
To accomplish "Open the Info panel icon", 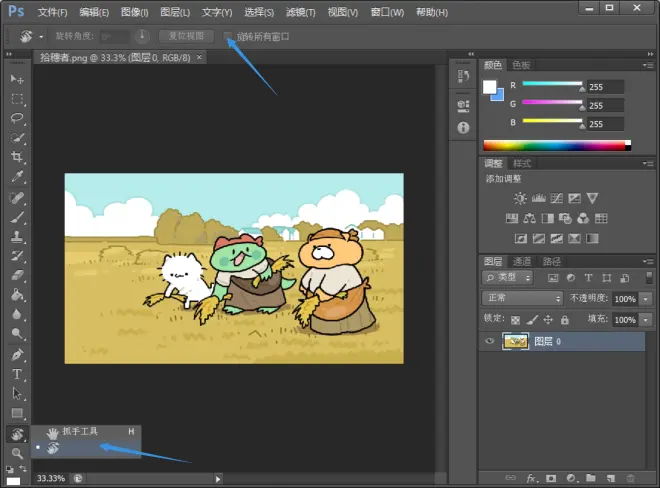I will pyautogui.click(x=463, y=128).
